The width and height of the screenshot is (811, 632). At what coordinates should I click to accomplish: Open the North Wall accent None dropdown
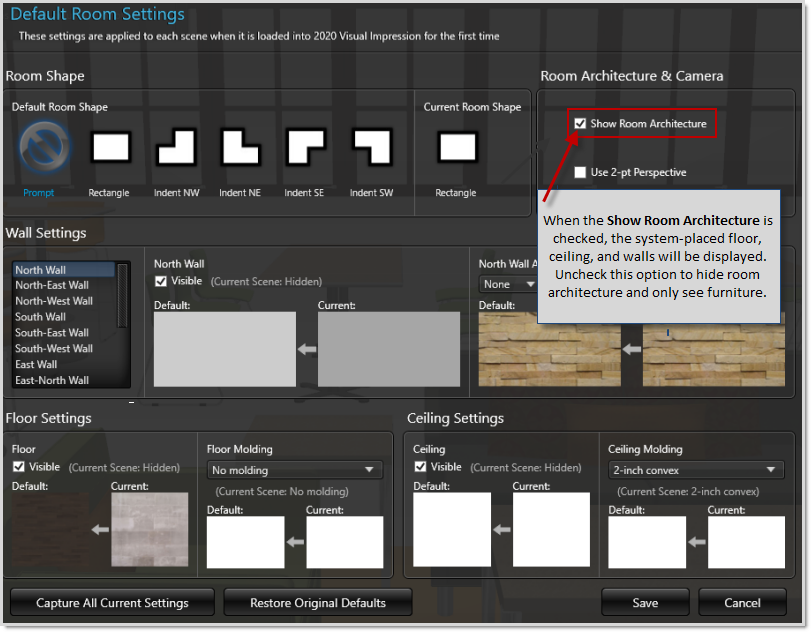509,284
